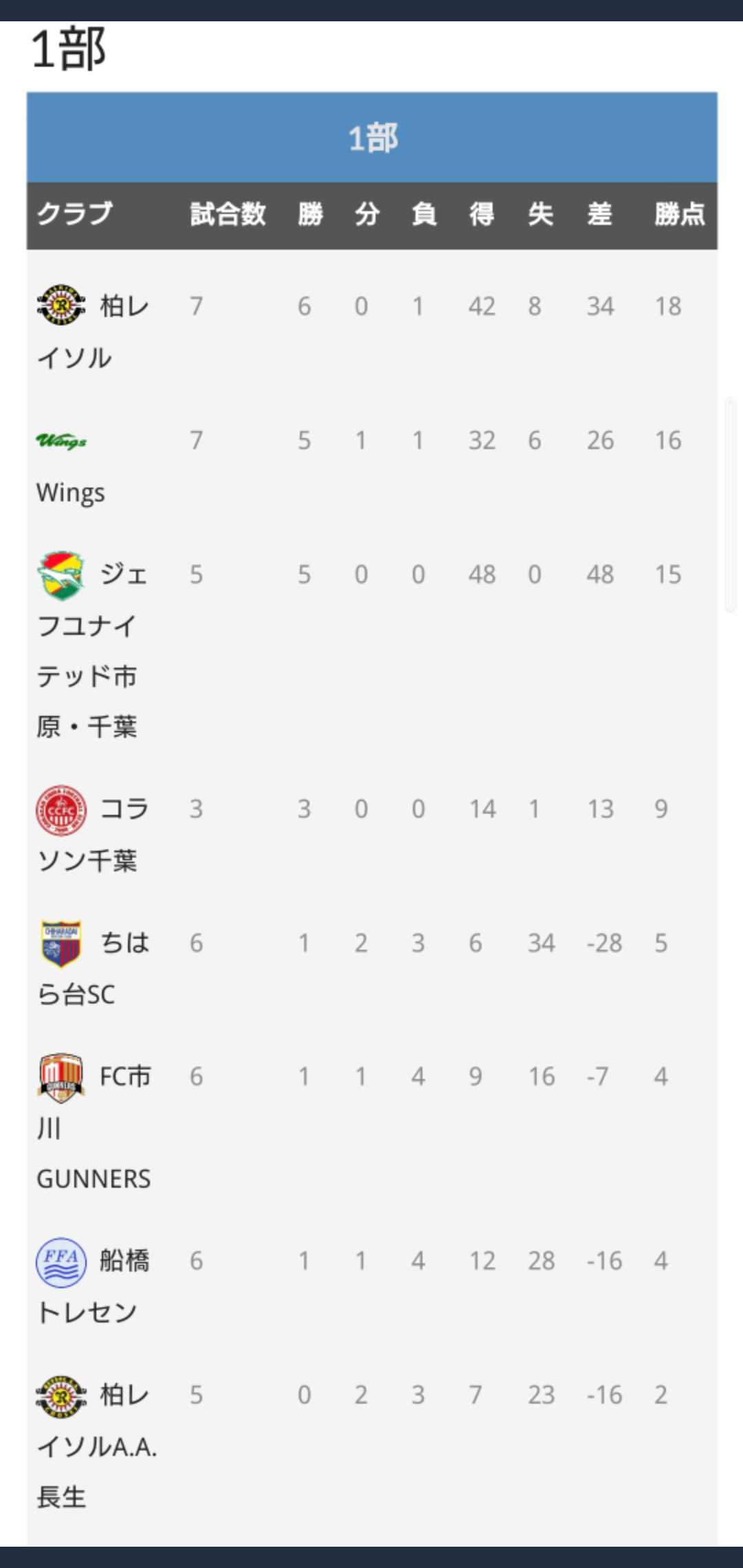743x1568 pixels.
Task: Click the 差 goal difference column header
Action: click(x=599, y=215)
